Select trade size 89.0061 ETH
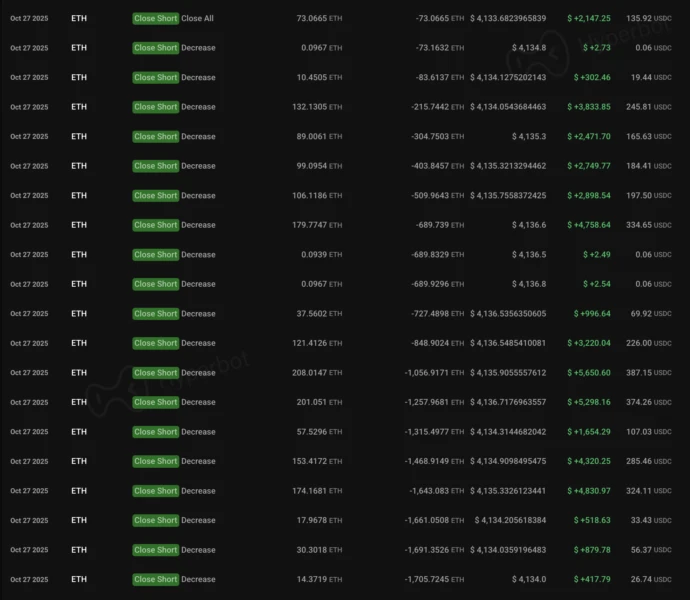Viewport: 690px width, 600px height. coord(319,136)
